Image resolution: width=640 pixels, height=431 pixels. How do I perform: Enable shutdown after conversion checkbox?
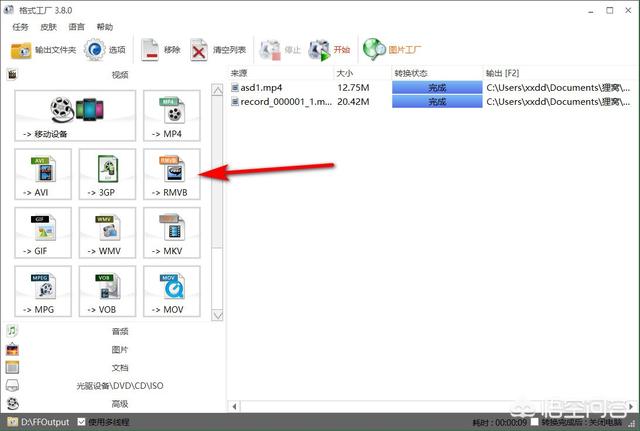click(x=535, y=422)
